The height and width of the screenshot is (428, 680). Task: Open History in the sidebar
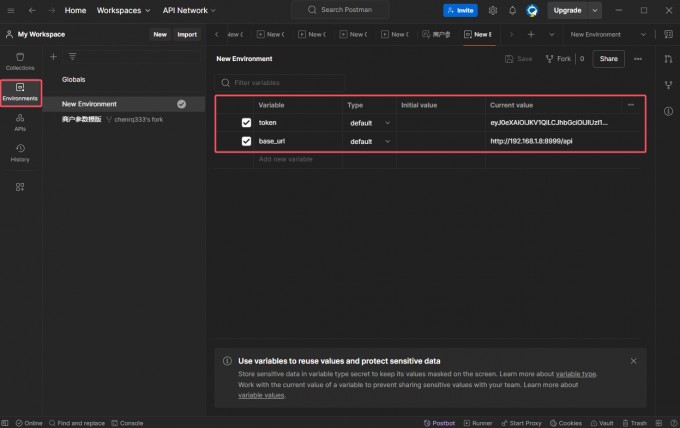(x=20, y=154)
